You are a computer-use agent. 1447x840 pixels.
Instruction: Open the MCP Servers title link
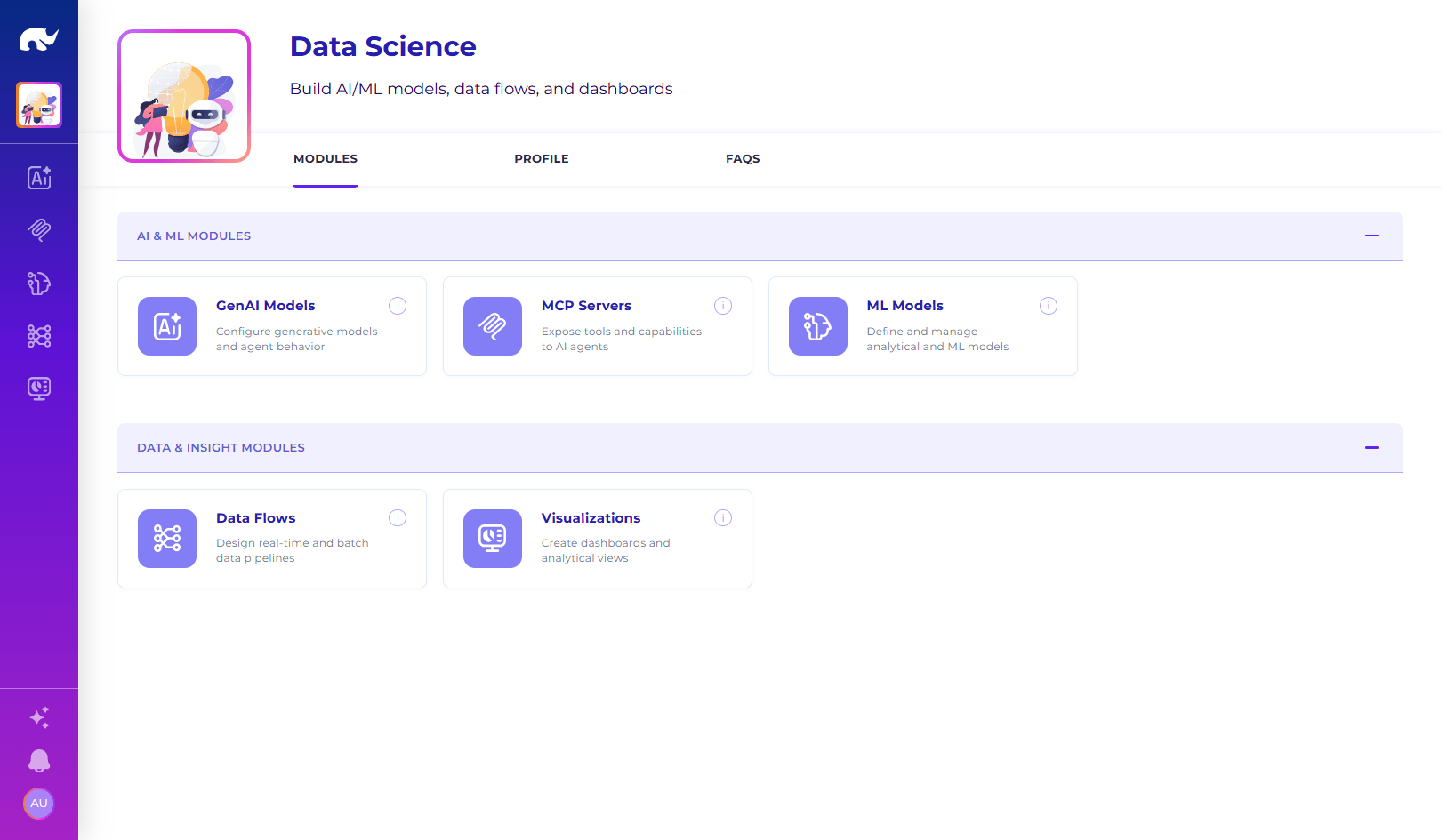coord(586,306)
